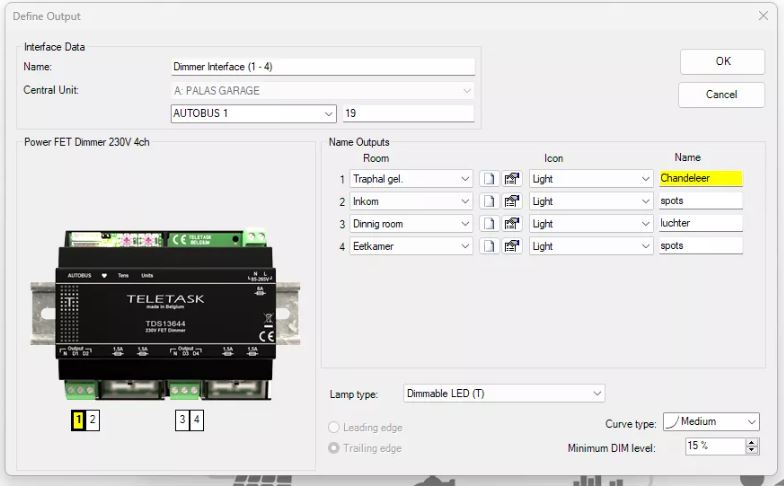This screenshot has height=487, width=784.
Task: Click the new room icon for output 1
Action: [489, 179]
